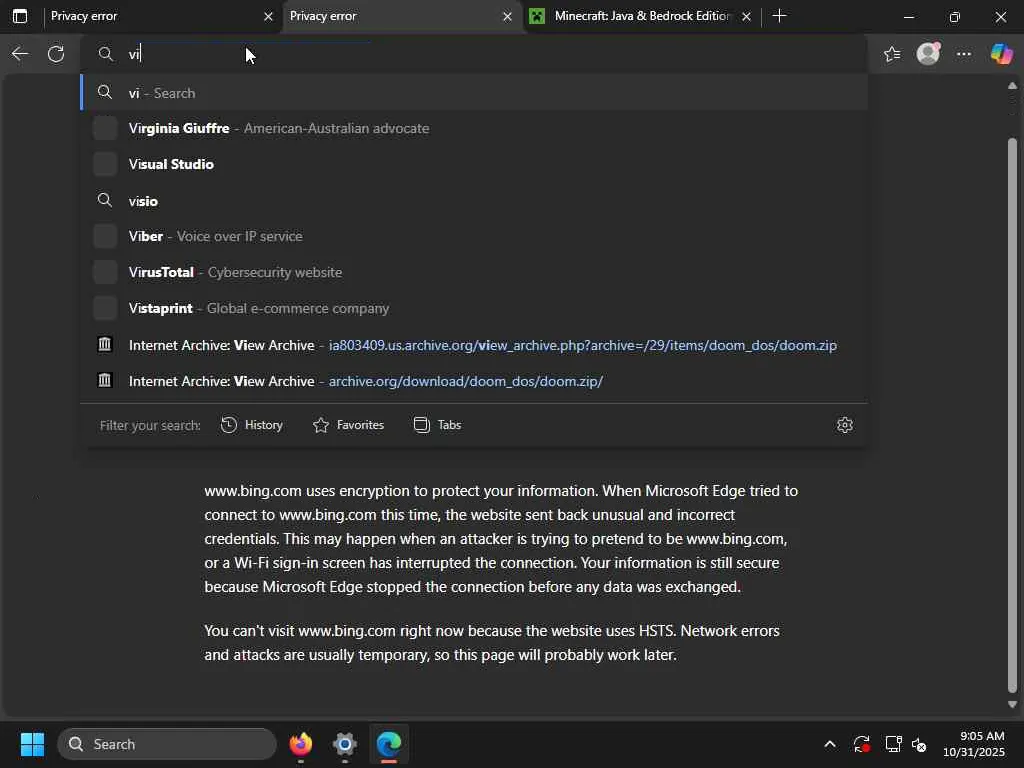The width and height of the screenshot is (1024, 768).
Task: Open the Windows Start menu
Action: (32, 744)
